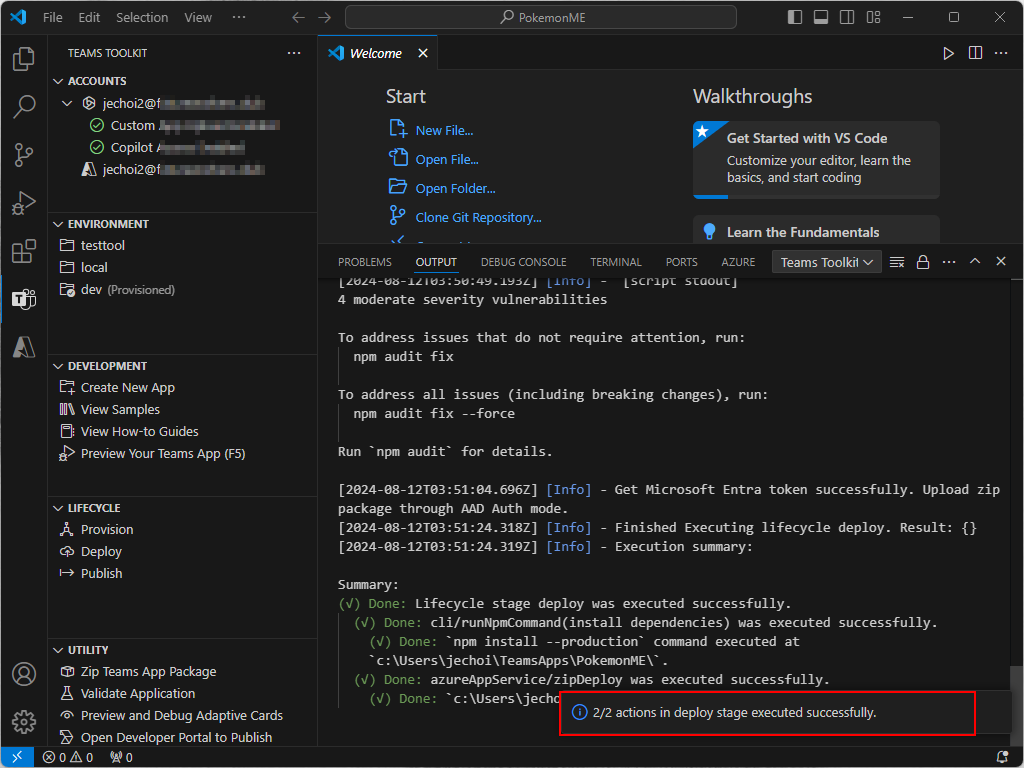Image resolution: width=1024 pixels, height=768 pixels.
Task: Open Learn the Fundamentals walkthrough
Action: click(x=816, y=230)
